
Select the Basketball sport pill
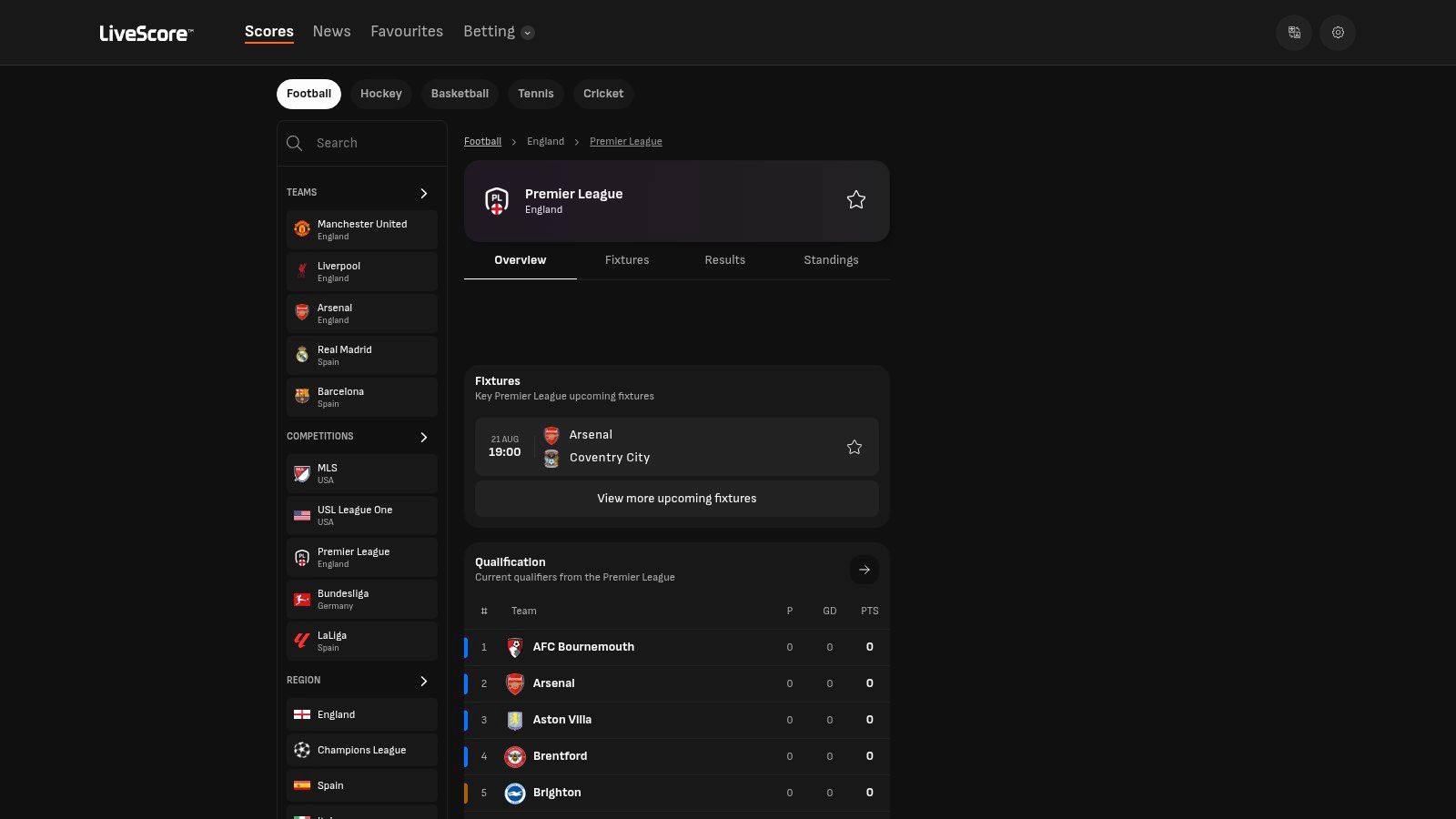point(460,94)
